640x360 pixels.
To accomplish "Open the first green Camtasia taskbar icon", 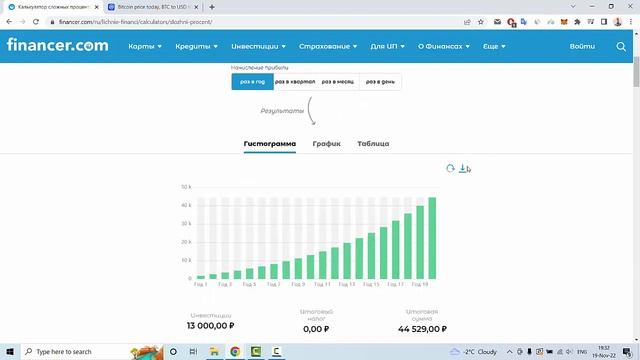I will [x=256, y=351].
